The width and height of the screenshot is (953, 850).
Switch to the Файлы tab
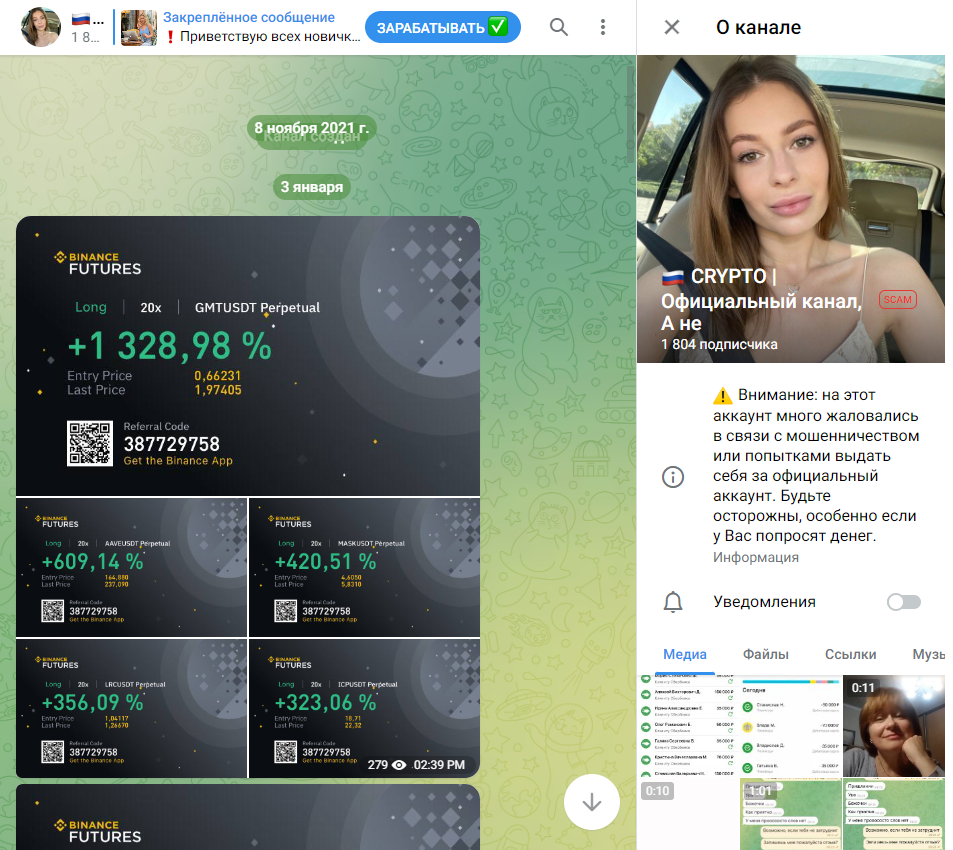pyautogui.click(x=765, y=654)
